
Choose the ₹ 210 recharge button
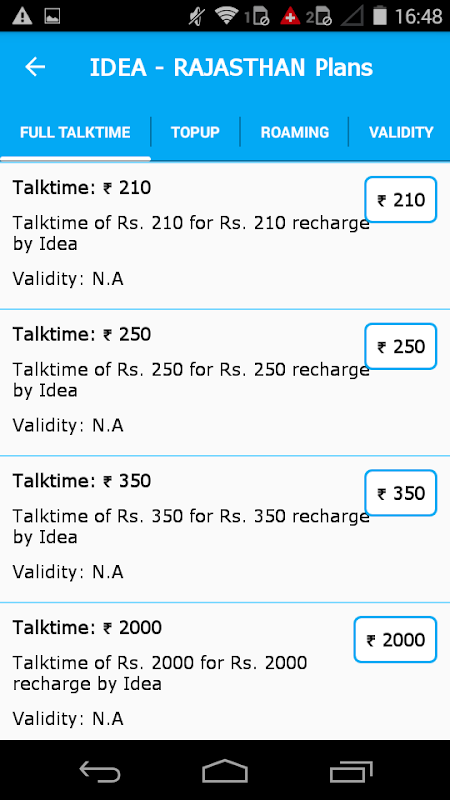coord(401,199)
